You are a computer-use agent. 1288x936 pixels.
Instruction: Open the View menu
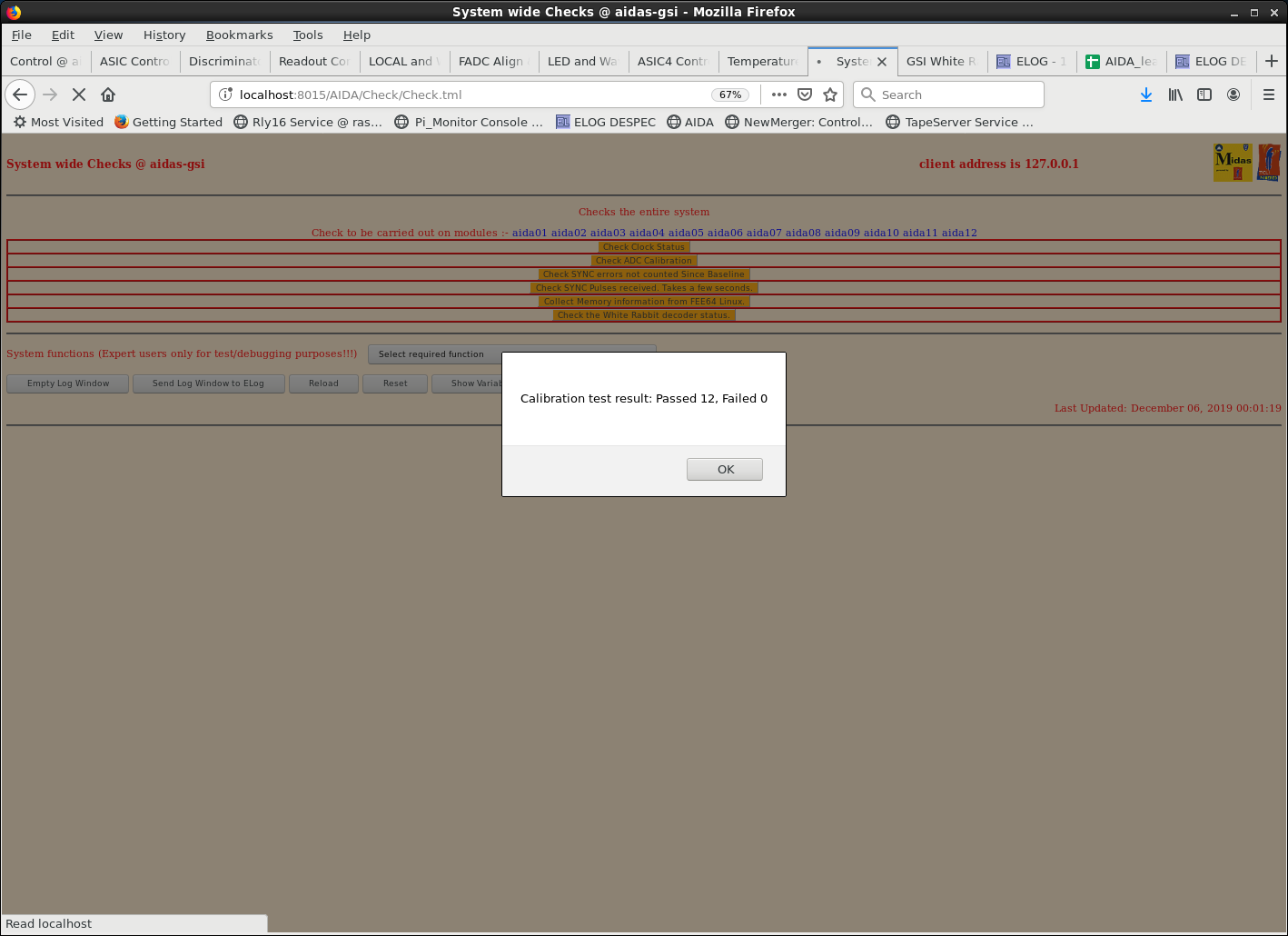(108, 35)
